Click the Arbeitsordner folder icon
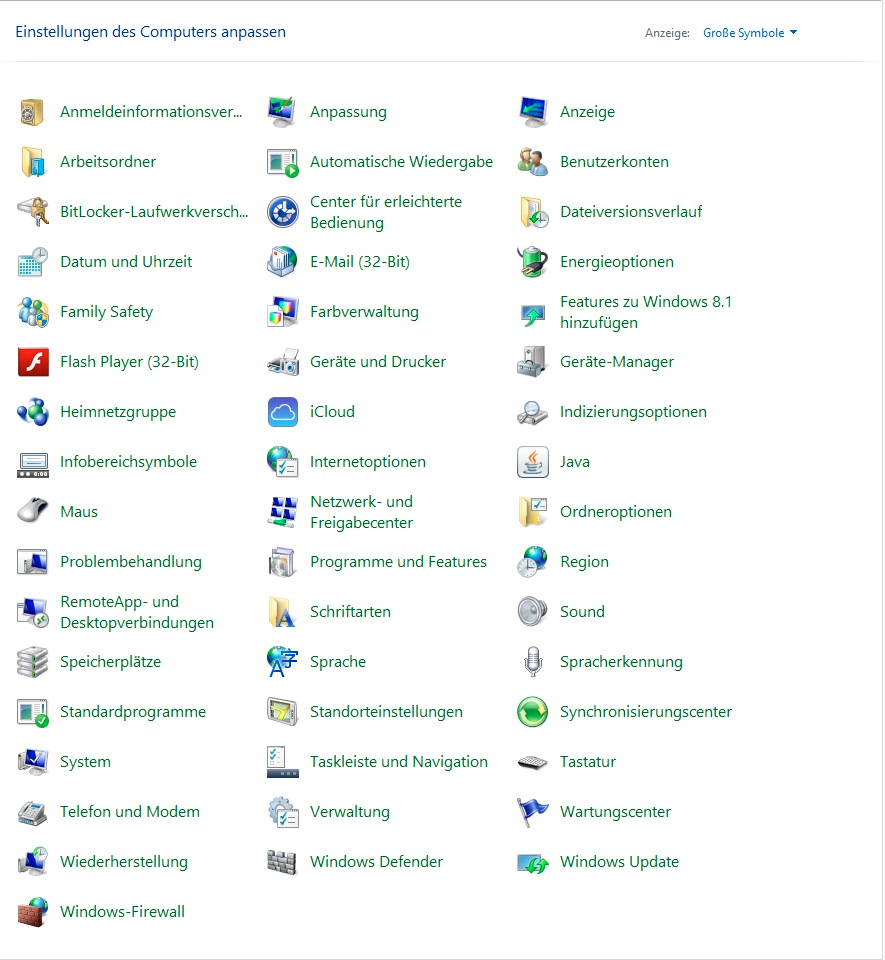The height and width of the screenshot is (960, 885). (x=32, y=162)
